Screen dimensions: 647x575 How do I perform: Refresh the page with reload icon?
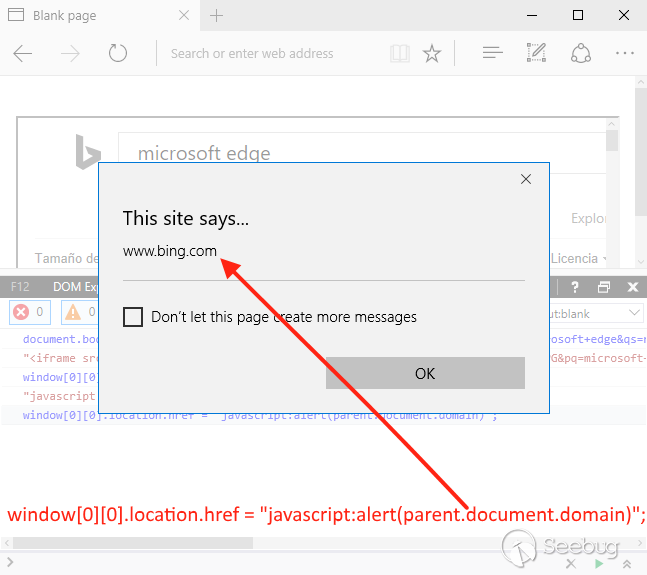(x=118, y=53)
